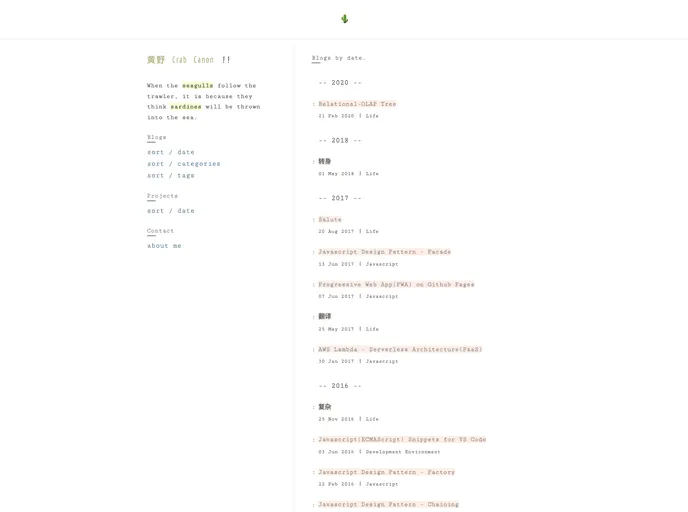Open Blogs sort by date link
This screenshot has width=688, height=512.
tap(171, 152)
